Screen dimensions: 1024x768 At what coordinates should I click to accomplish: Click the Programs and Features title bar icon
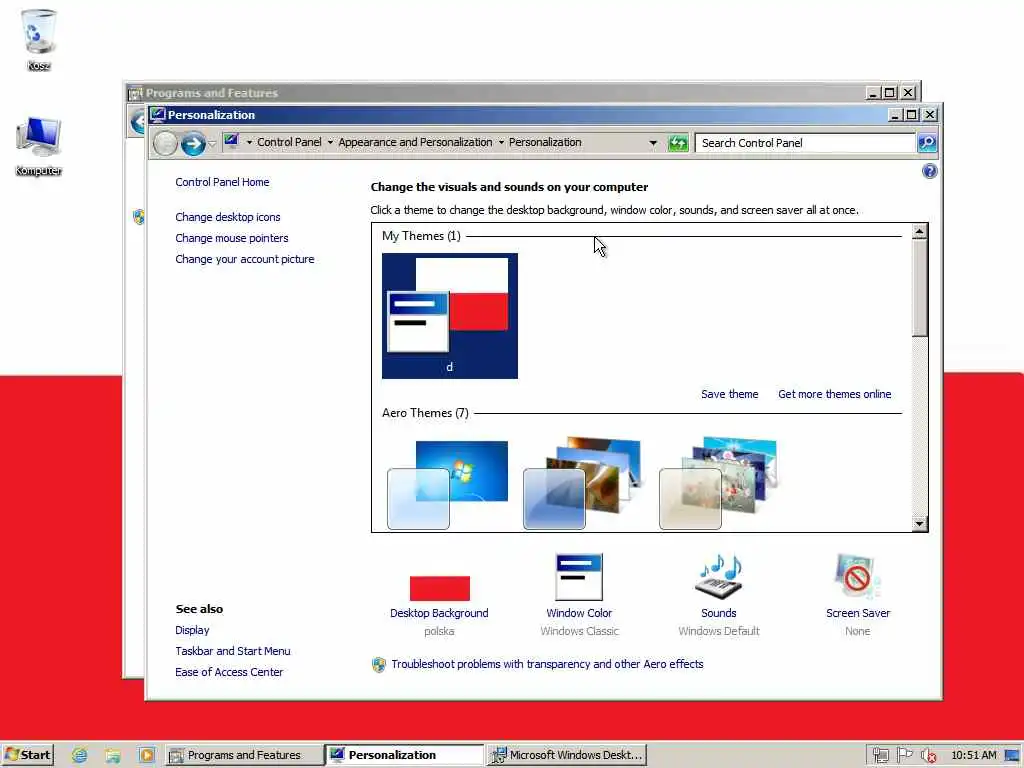click(135, 93)
